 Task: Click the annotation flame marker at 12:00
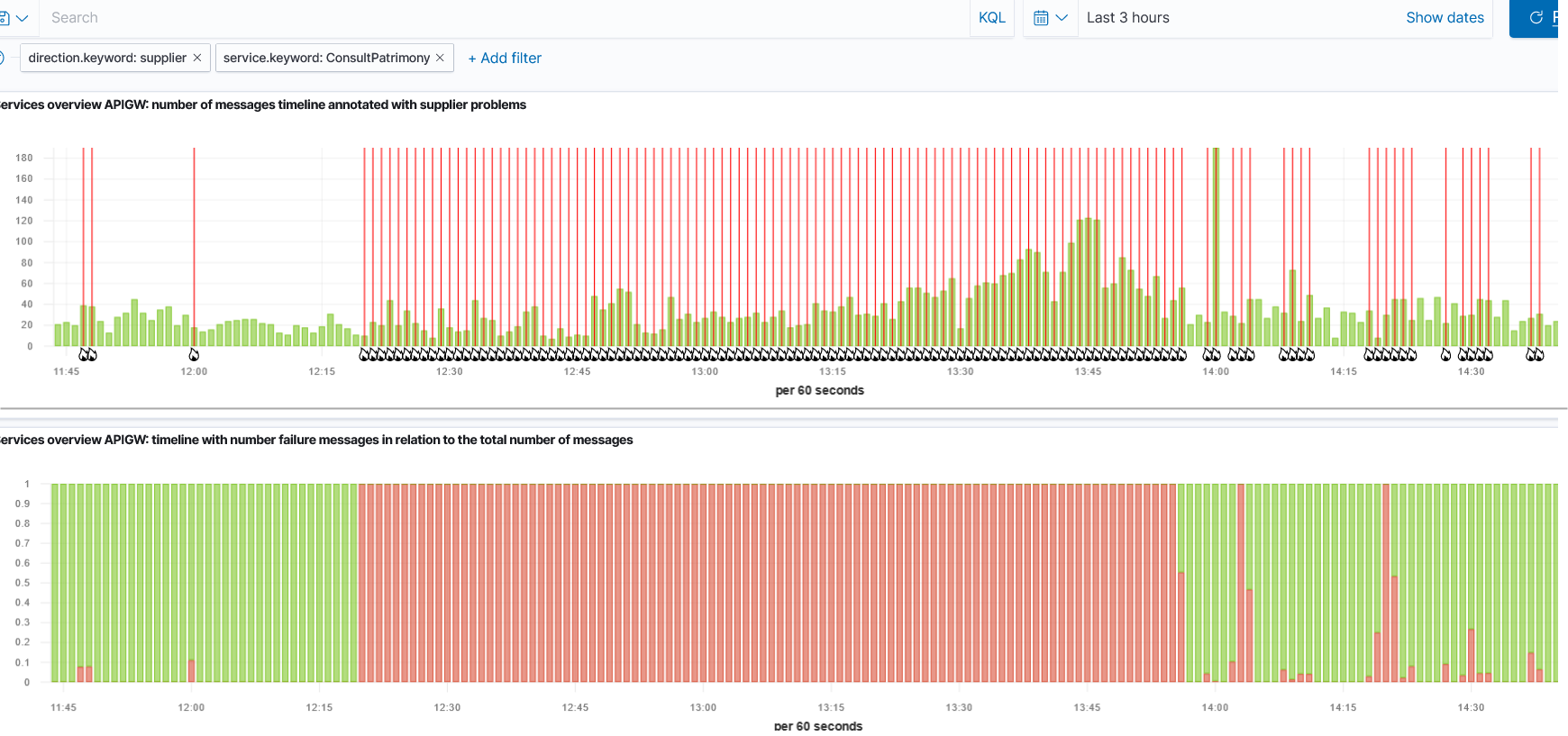click(194, 355)
